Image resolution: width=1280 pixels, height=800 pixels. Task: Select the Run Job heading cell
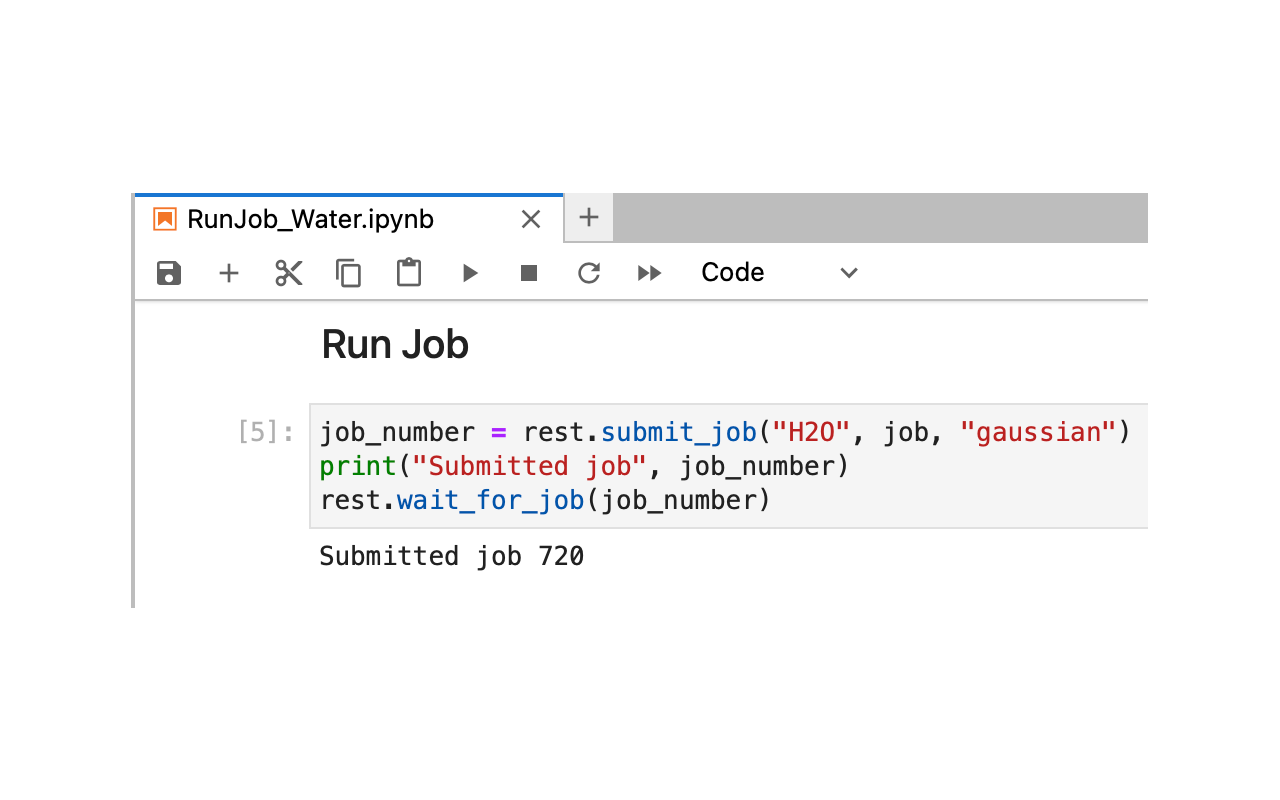coord(394,344)
